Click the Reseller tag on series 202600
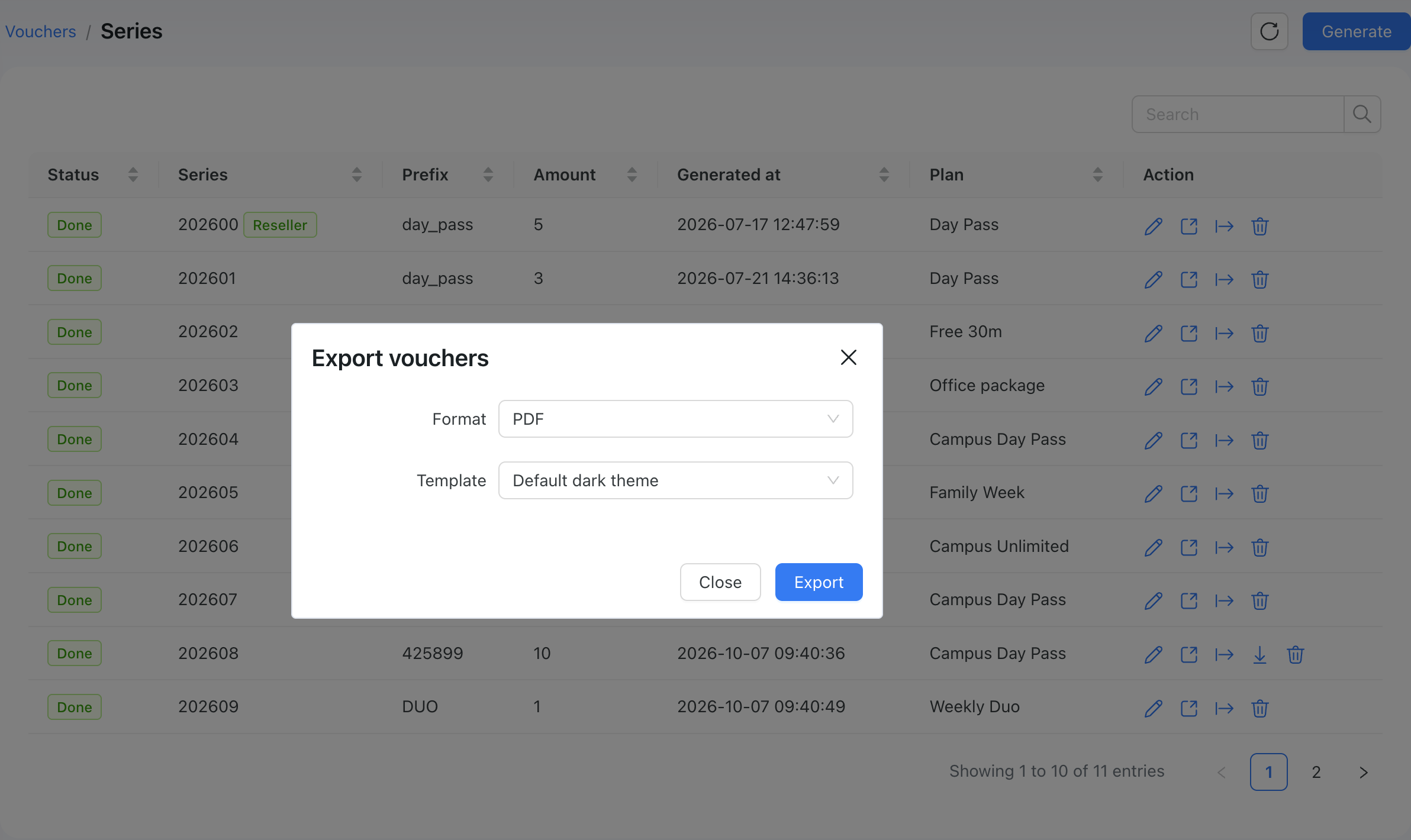 (x=280, y=225)
